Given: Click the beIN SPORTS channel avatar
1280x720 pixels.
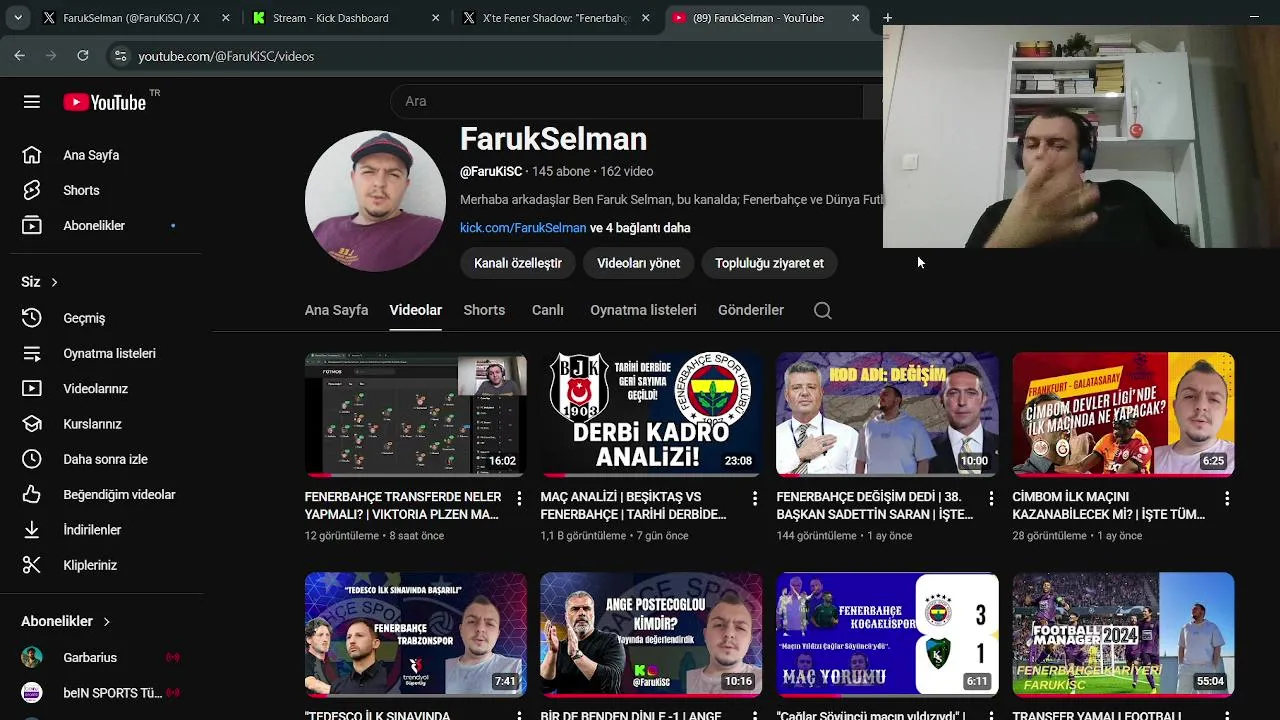Looking at the screenshot, I should [x=32, y=692].
